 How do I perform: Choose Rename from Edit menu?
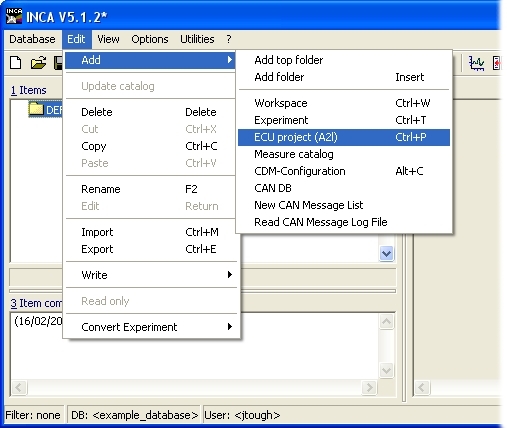click(x=151, y=189)
